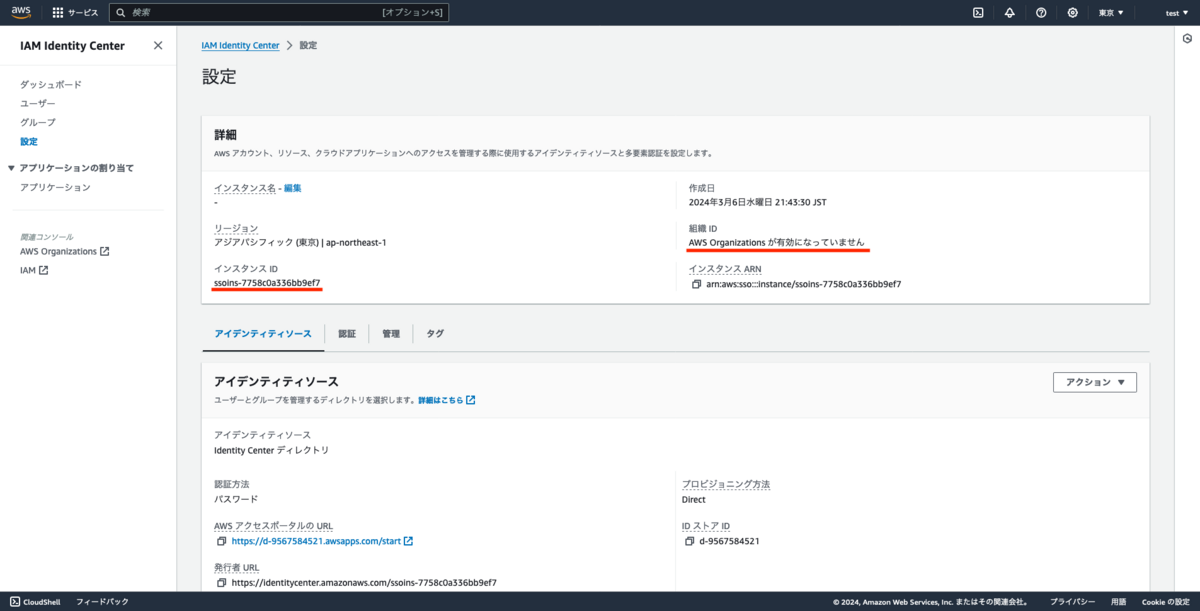Image resolution: width=1200 pixels, height=611 pixels.
Task: Open the IAM related console link
Action: 34,270
